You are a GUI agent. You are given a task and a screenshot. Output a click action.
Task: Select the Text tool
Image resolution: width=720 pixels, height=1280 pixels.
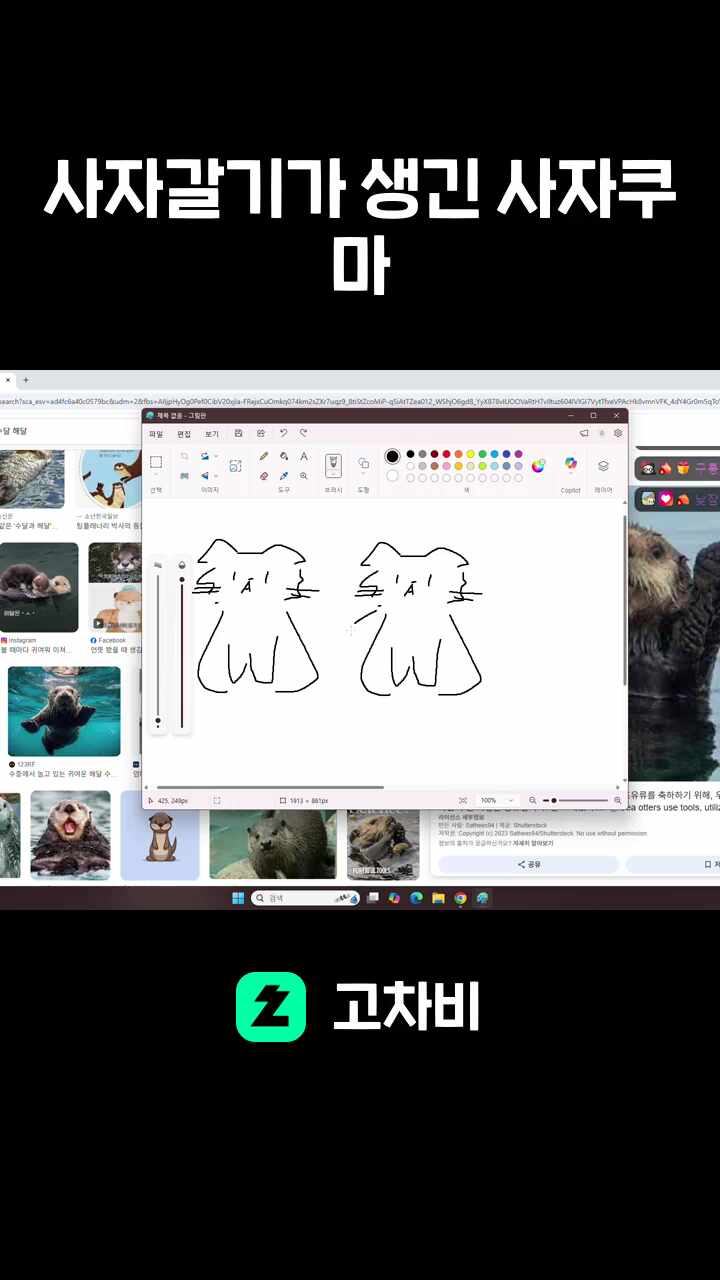pyautogui.click(x=304, y=456)
